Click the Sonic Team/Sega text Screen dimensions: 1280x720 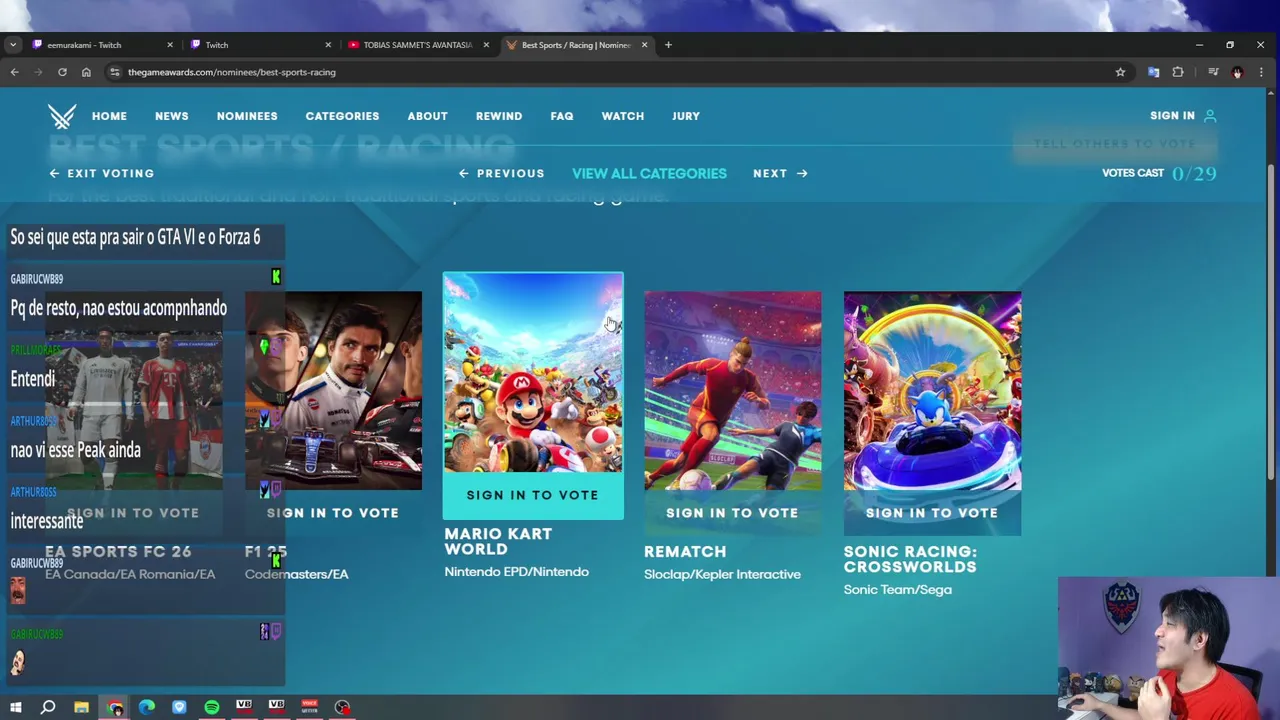tap(897, 589)
